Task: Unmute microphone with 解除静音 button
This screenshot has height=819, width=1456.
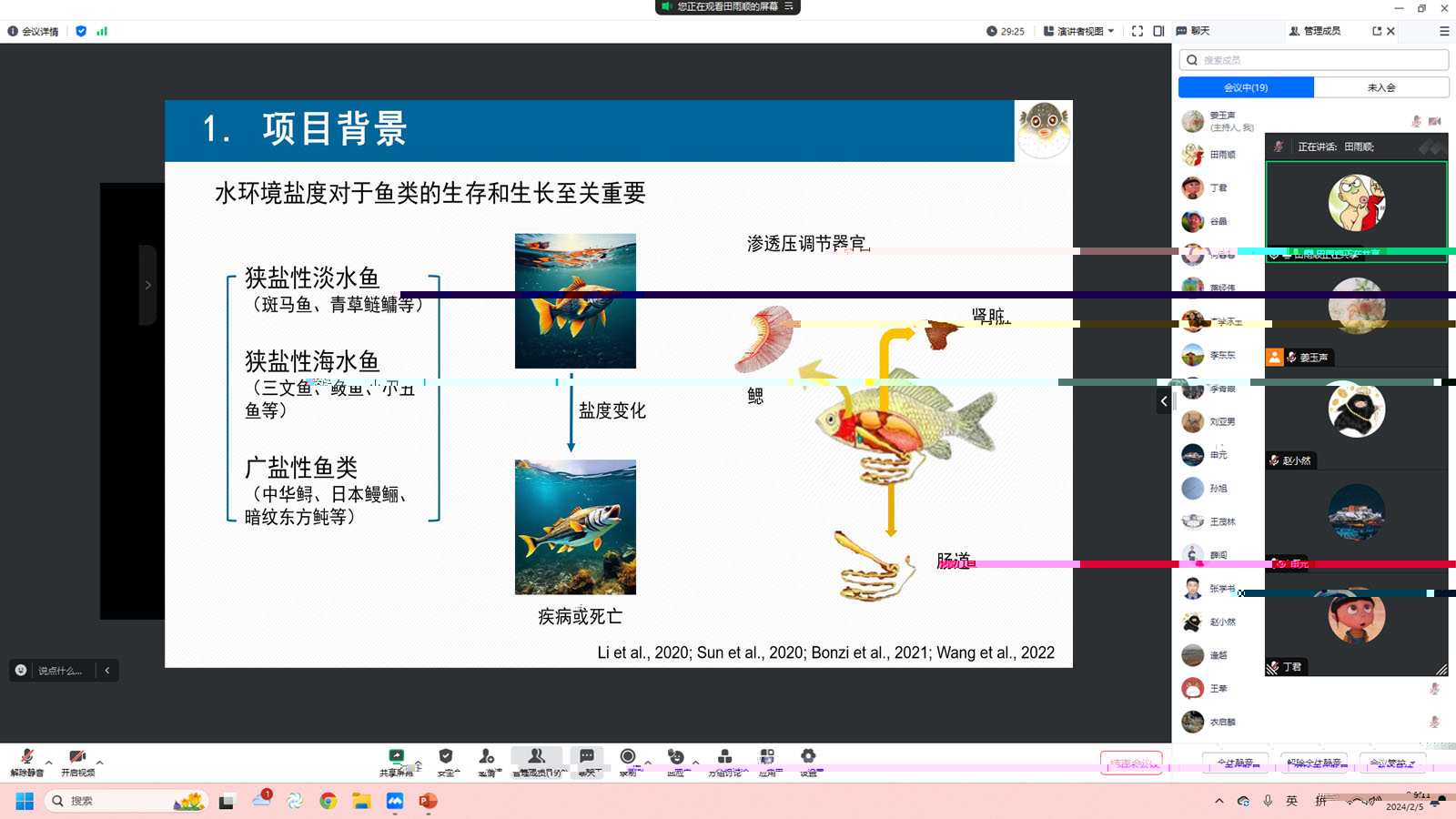Action: click(x=26, y=763)
